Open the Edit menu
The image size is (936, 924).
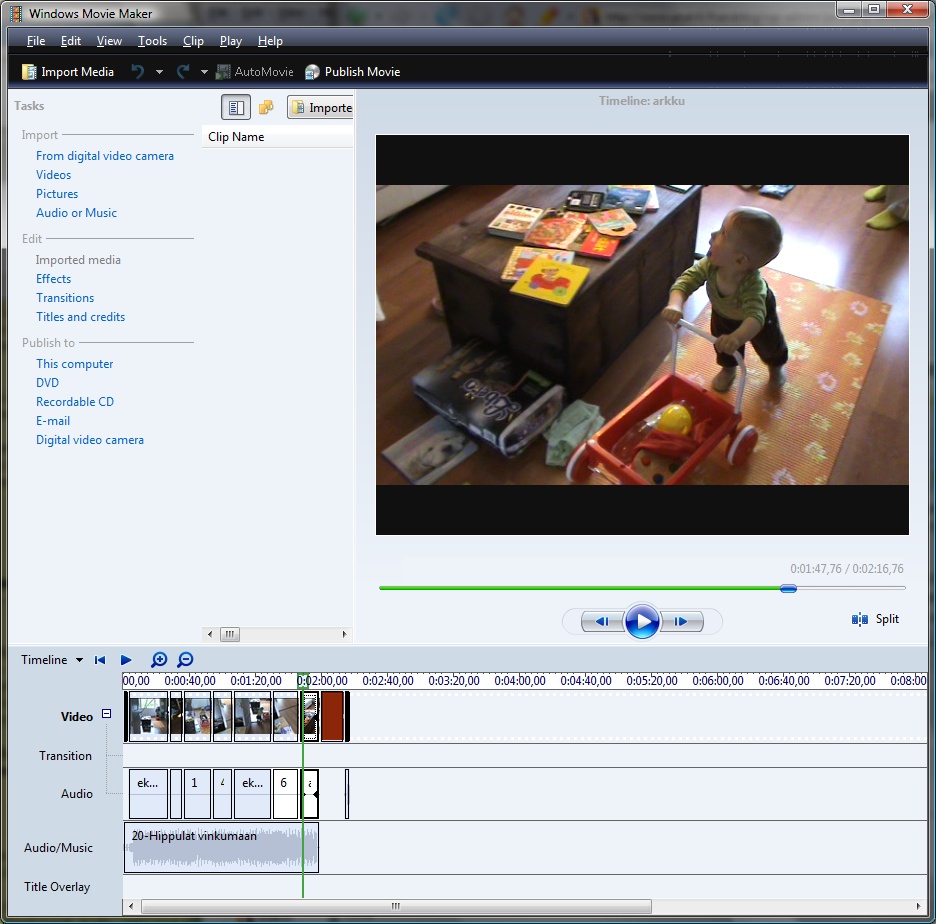coord(70,41)
